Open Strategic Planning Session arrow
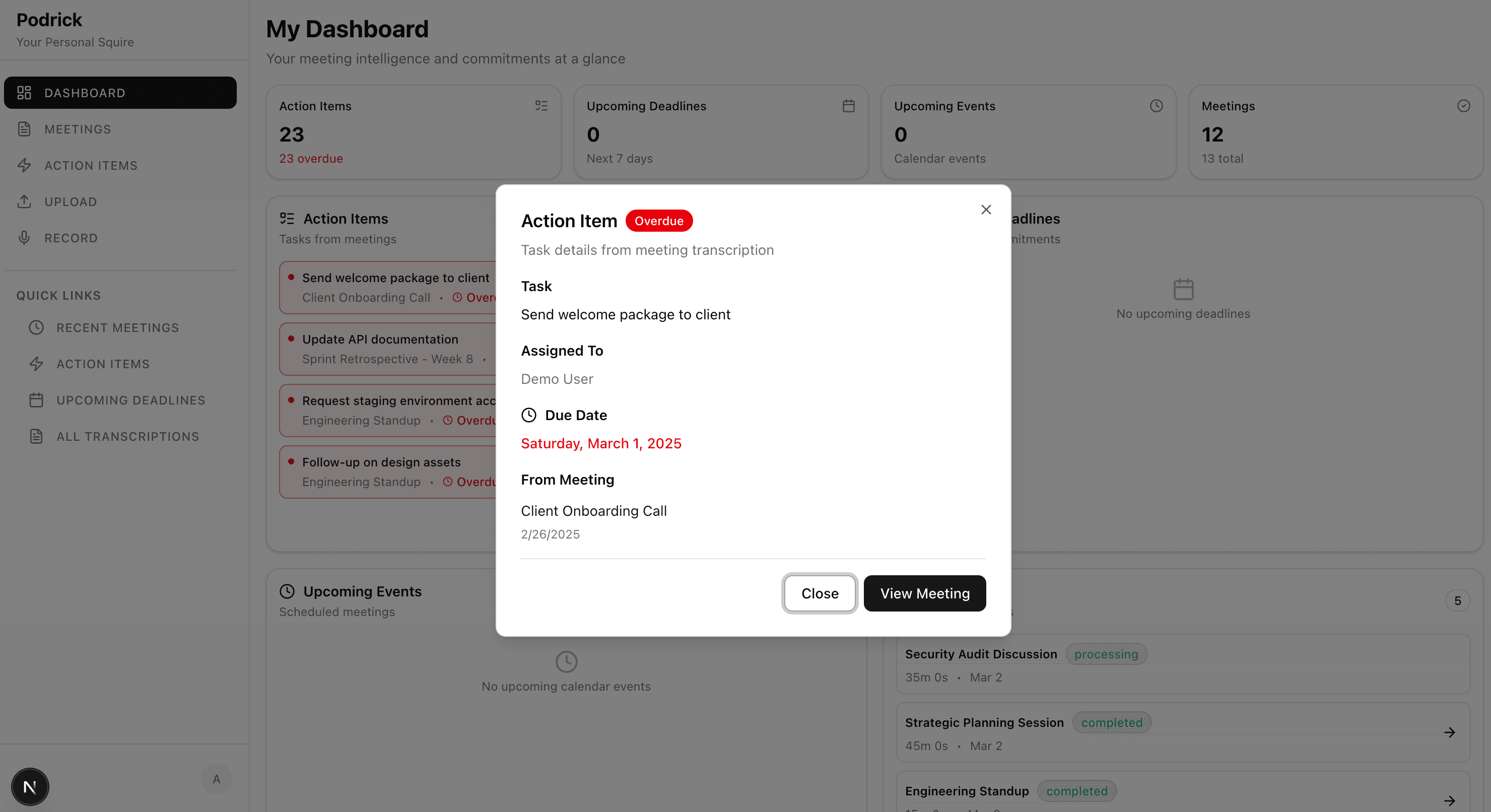The height and width of the screenshot is (812, 1491). click(1449, 732)
